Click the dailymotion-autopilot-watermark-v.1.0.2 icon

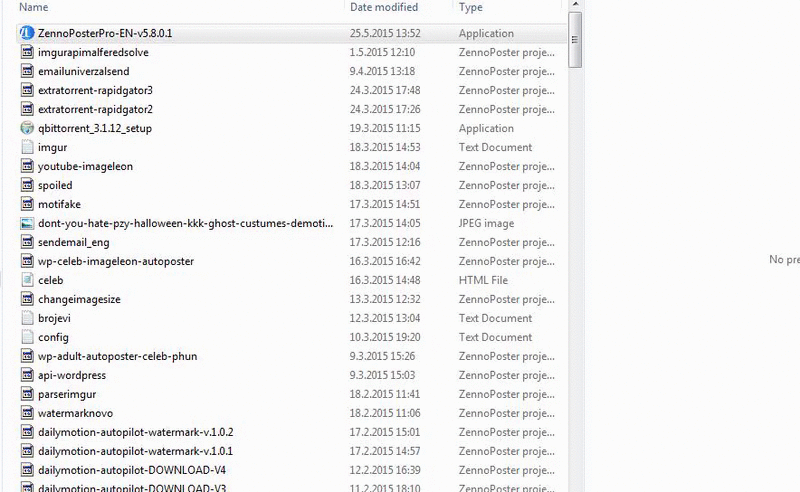point(27,432)
